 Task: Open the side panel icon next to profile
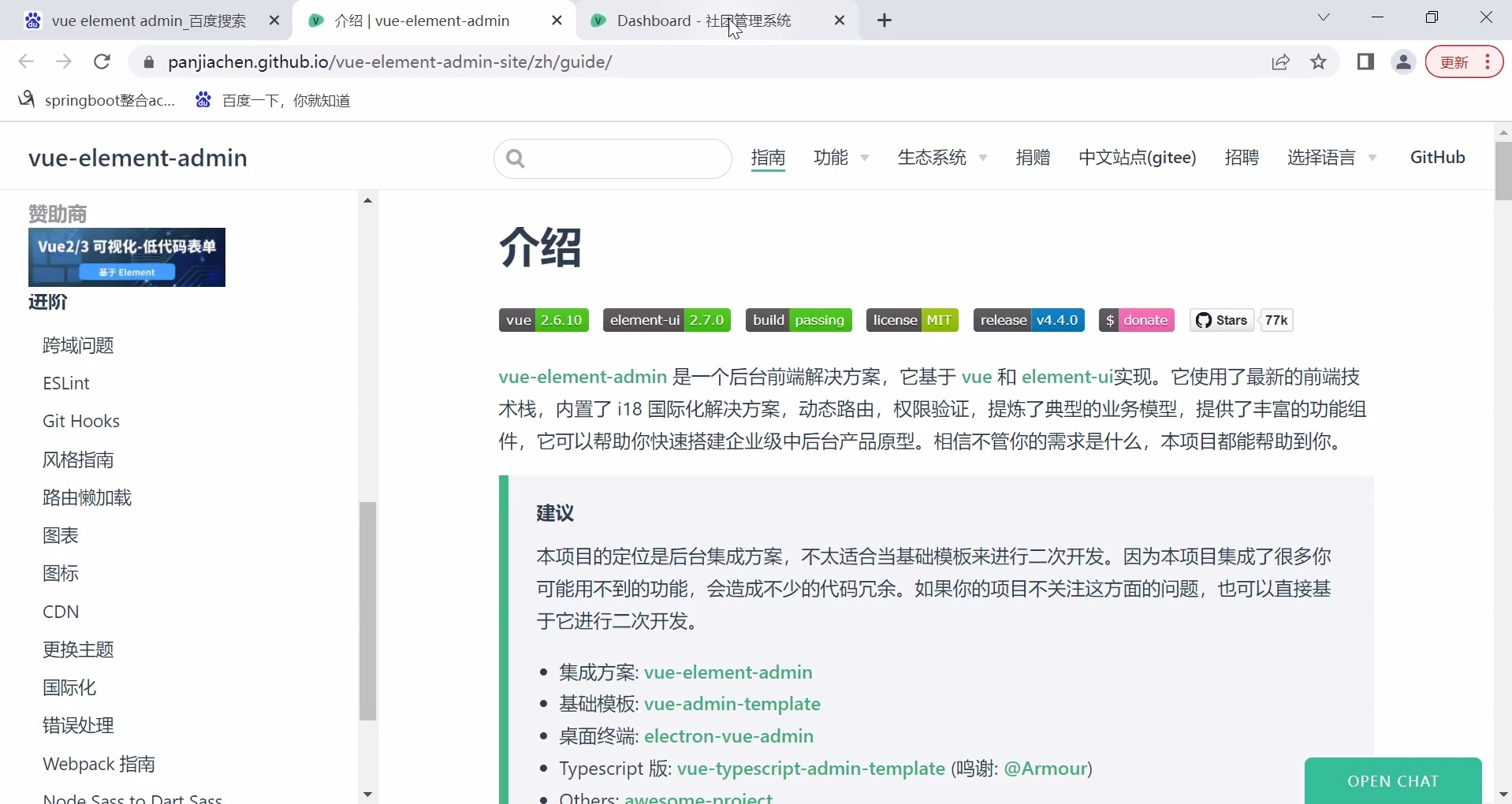coord(1366,62)
